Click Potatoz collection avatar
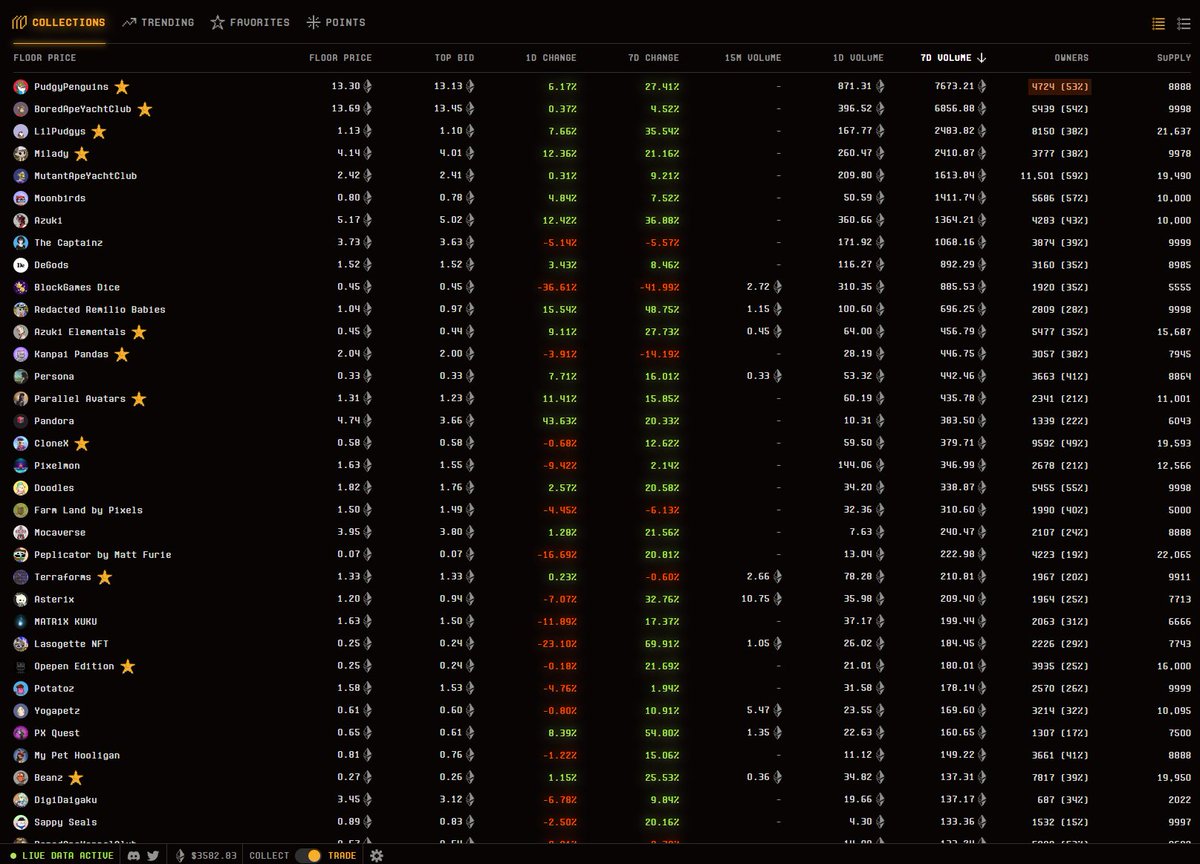The height and width of the screenshot is (864, 1200). (x=21, y=688)
